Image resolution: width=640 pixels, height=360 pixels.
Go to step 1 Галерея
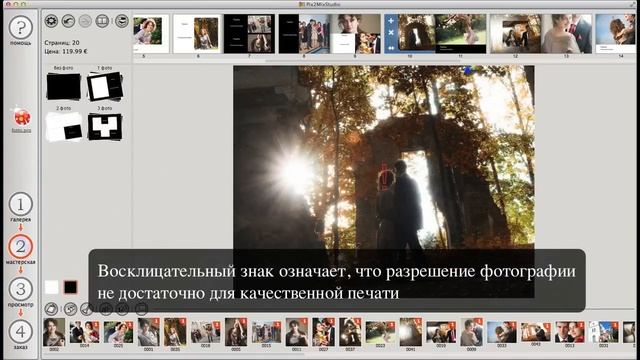20,204
